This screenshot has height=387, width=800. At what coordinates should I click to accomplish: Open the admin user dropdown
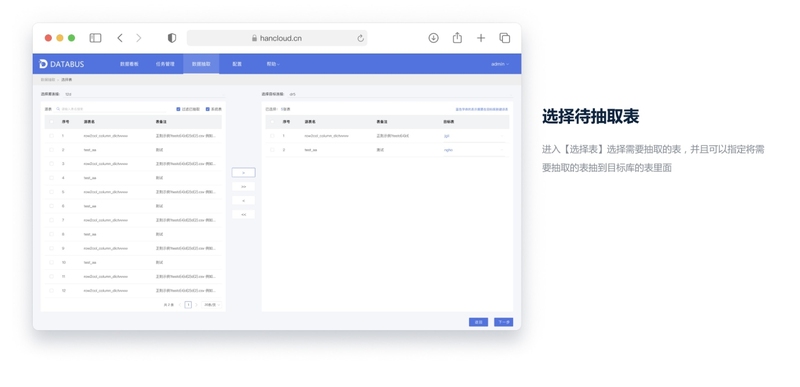coord(499,64)
